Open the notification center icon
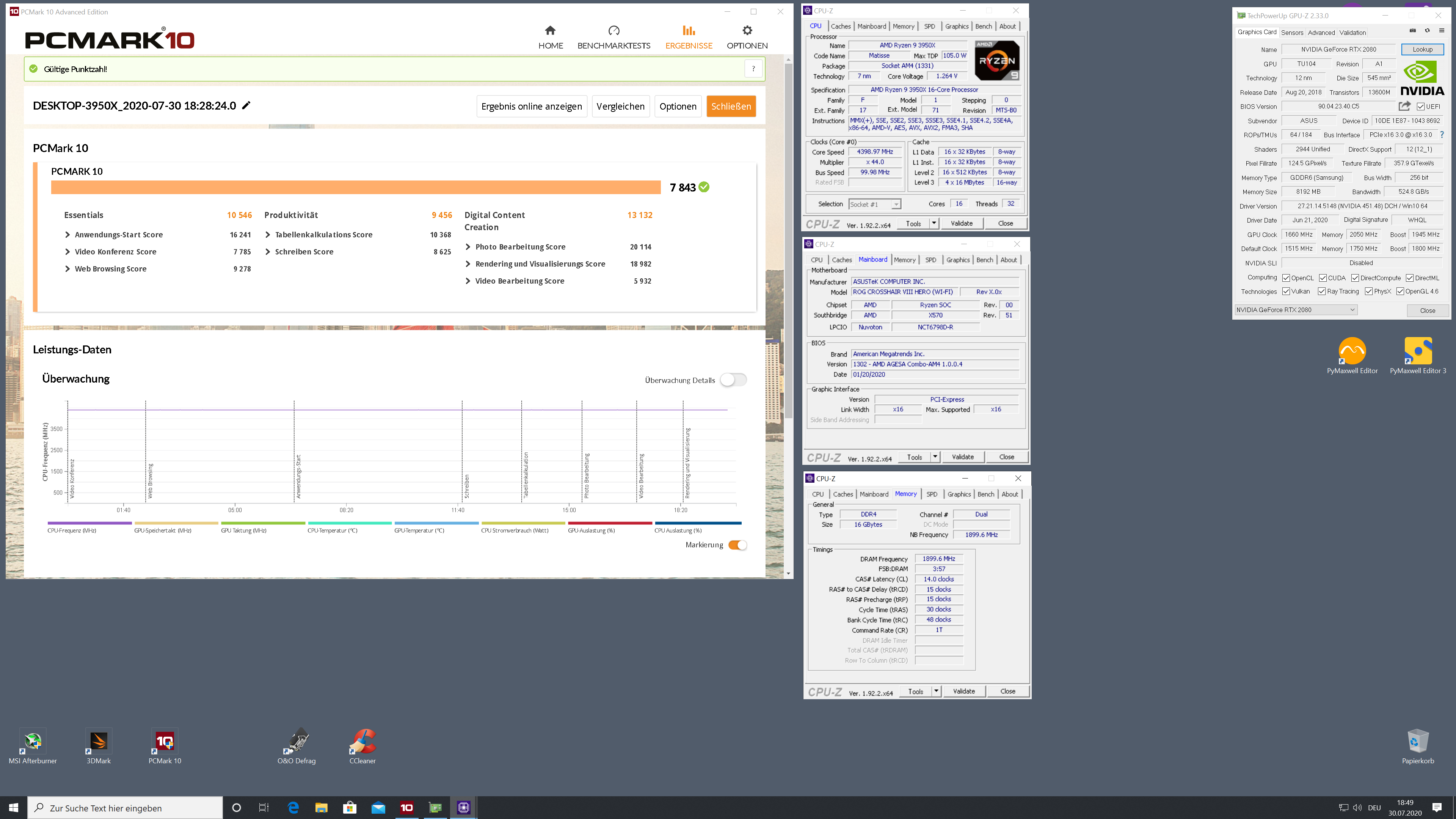Screen dimensions: 1456x819 tap(1437, 808)
